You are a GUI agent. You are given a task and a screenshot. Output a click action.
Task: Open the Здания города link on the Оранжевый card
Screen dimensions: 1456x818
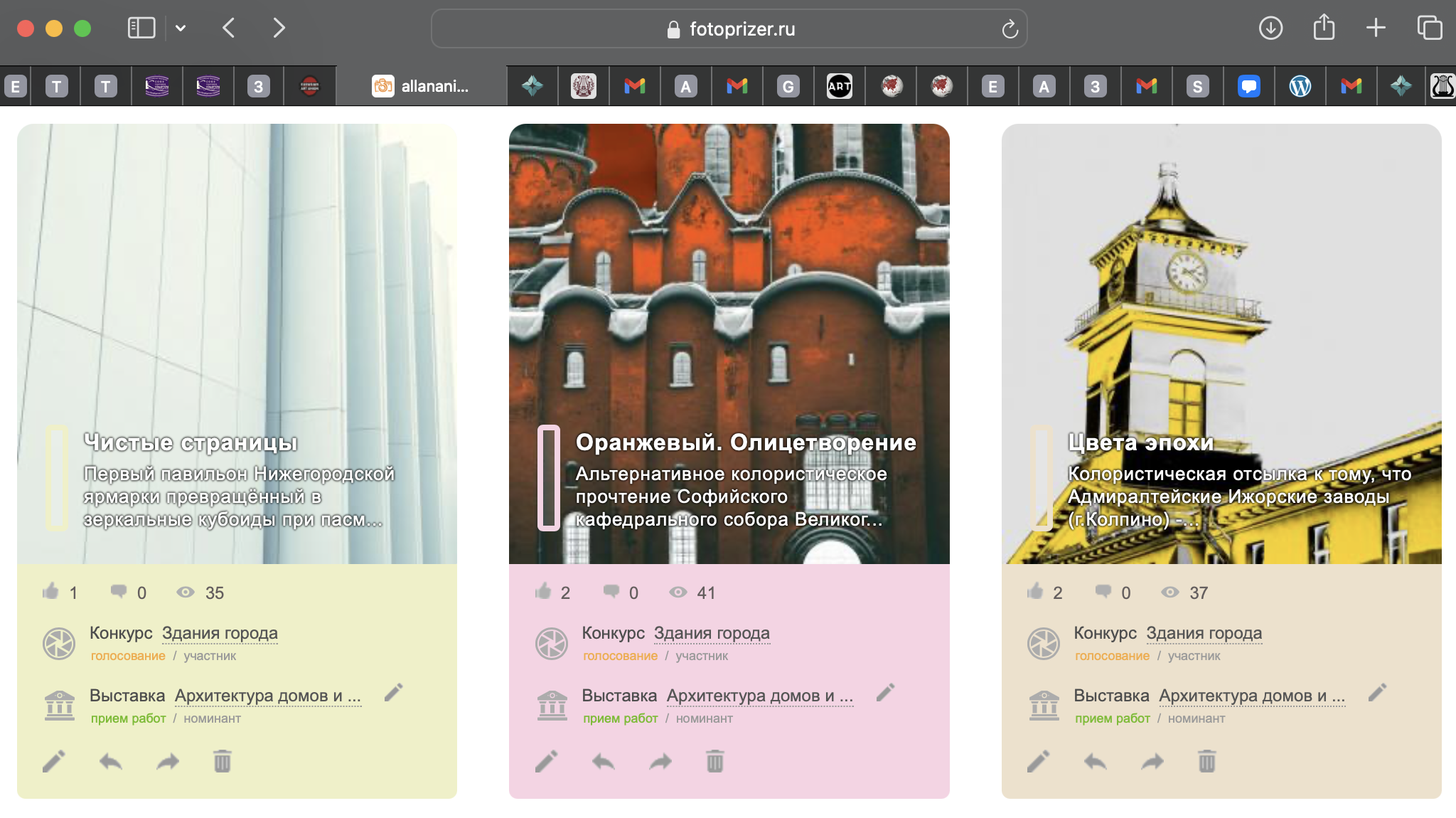[712, 633]
